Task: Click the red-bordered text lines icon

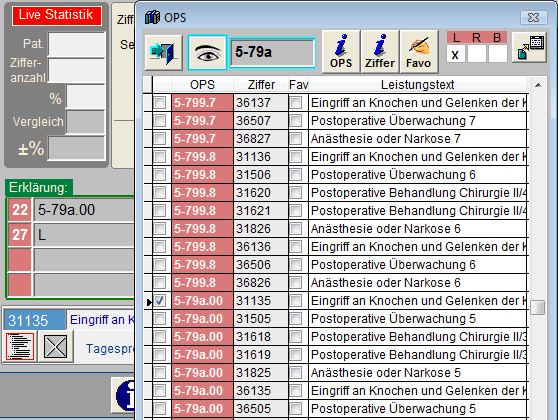Action: click(20, 346)
